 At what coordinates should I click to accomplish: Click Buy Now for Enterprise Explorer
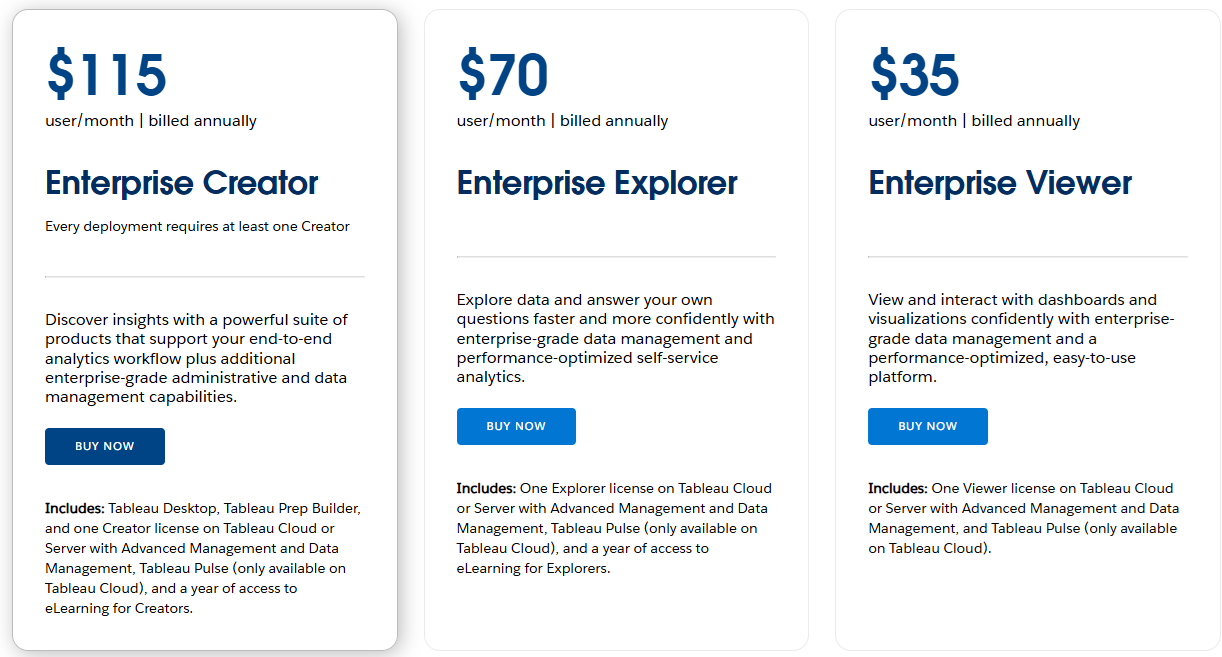coord(516,426)
